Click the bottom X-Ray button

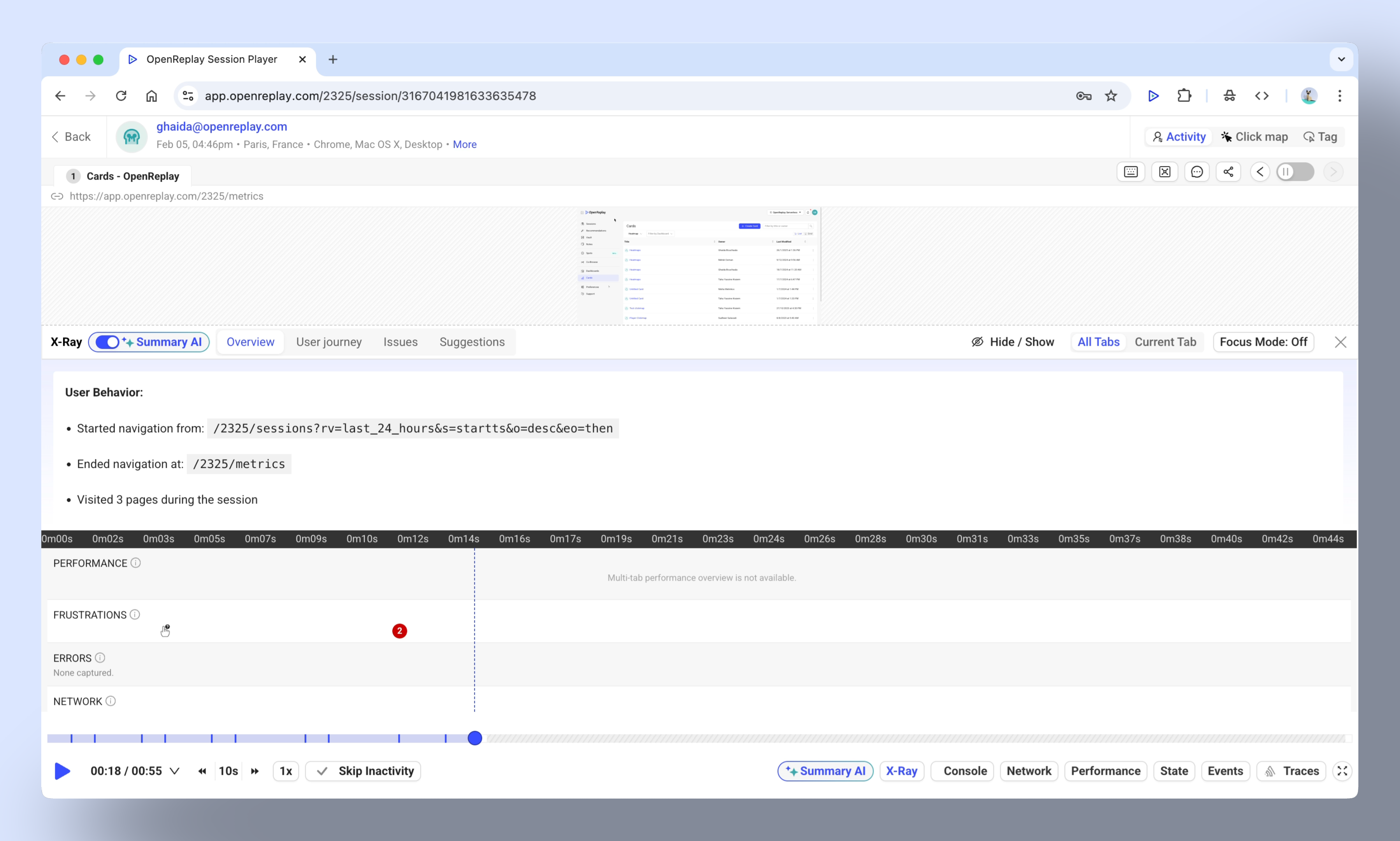click(902, 771)
